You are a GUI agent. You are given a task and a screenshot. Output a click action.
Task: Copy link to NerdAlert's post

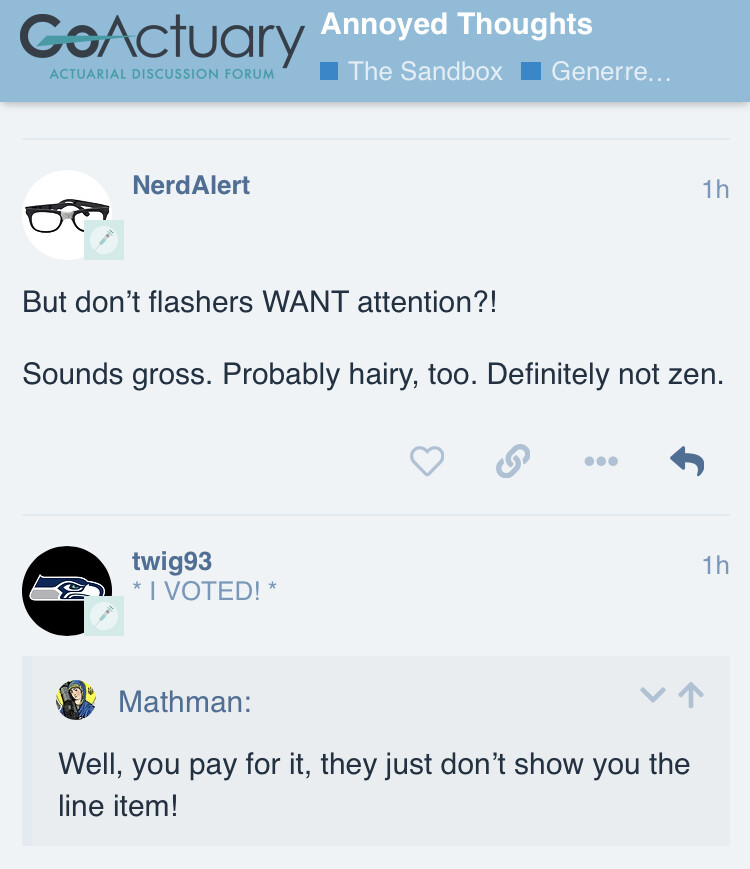point(512,461)
